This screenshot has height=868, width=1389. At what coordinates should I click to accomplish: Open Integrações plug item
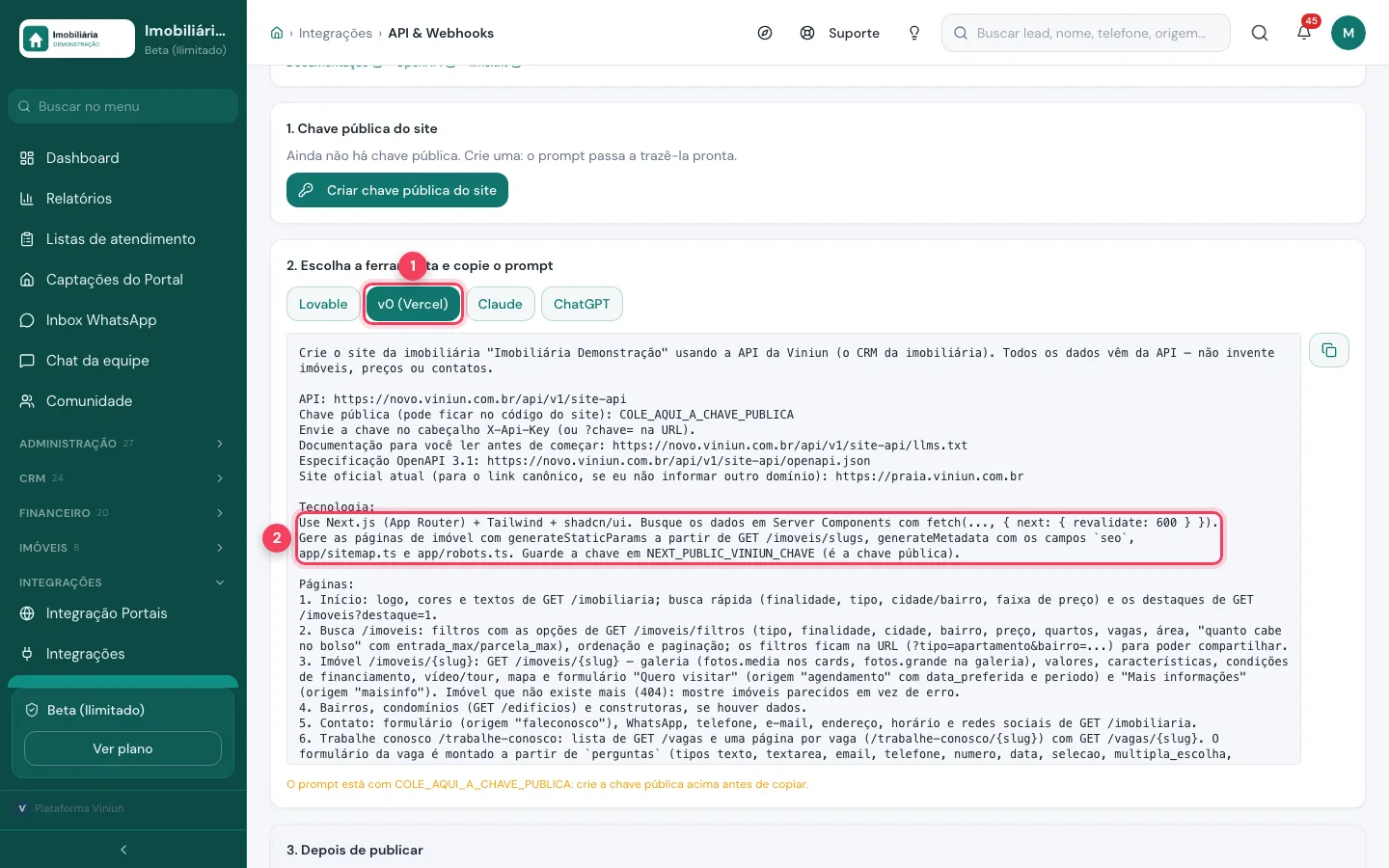coord(123,654)
